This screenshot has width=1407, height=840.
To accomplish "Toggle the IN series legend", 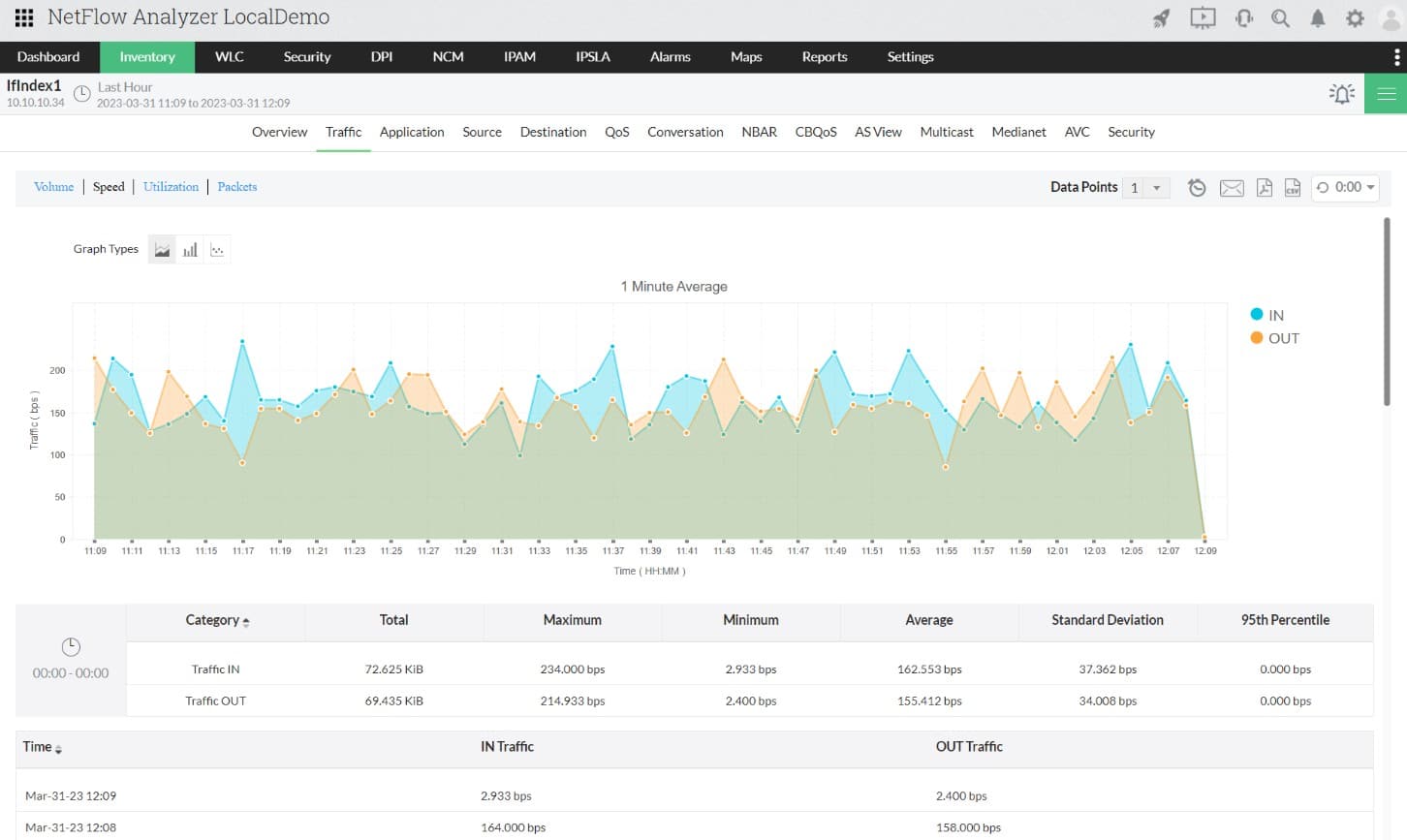I will click(x=1267, y=315).
